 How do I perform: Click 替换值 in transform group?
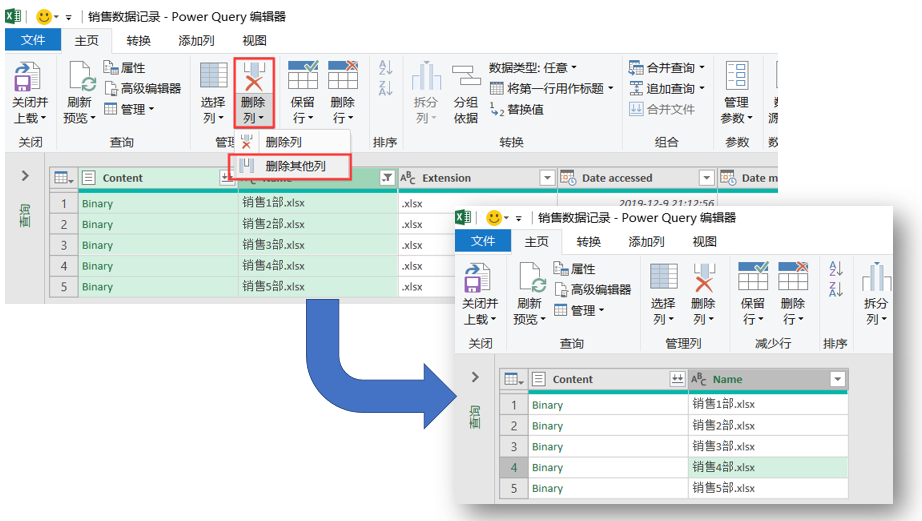click(x=517, y=109)
